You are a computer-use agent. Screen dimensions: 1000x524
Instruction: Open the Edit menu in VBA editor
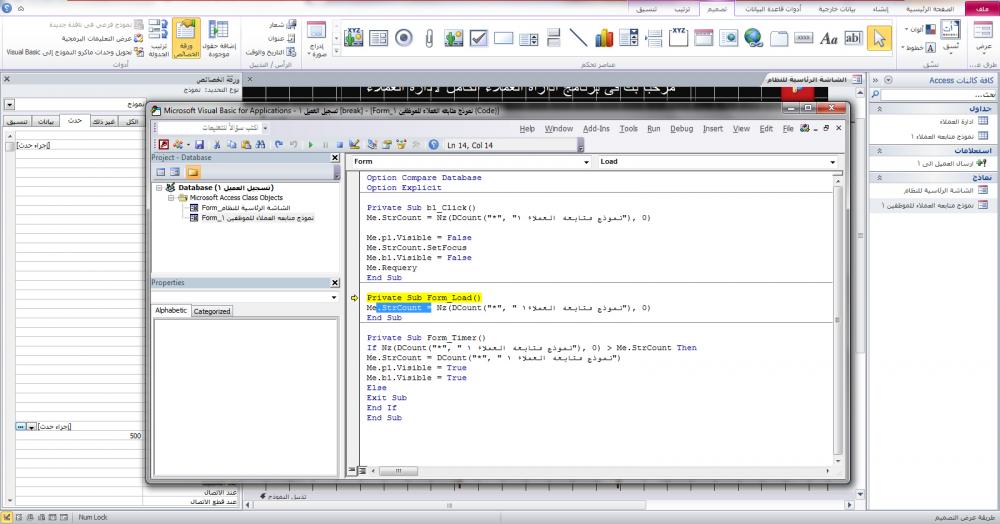click(766, 129)
